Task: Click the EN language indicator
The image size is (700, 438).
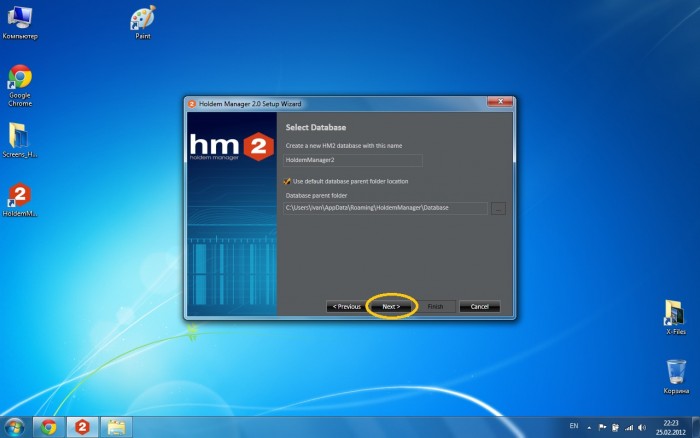Action: pyautogui.click(x=574, y=426)
